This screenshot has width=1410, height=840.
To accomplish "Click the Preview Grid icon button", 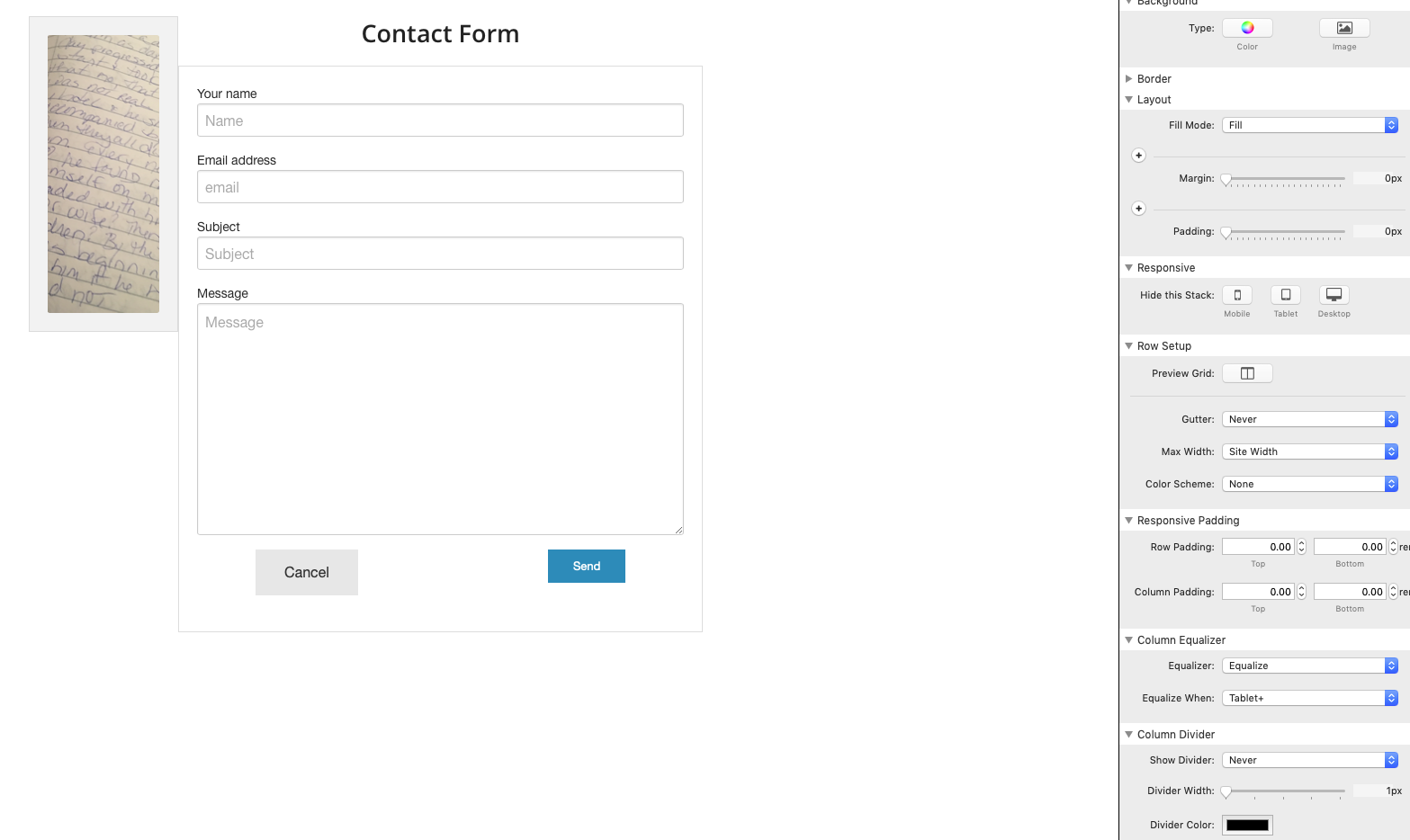I will pos(1247,373).
